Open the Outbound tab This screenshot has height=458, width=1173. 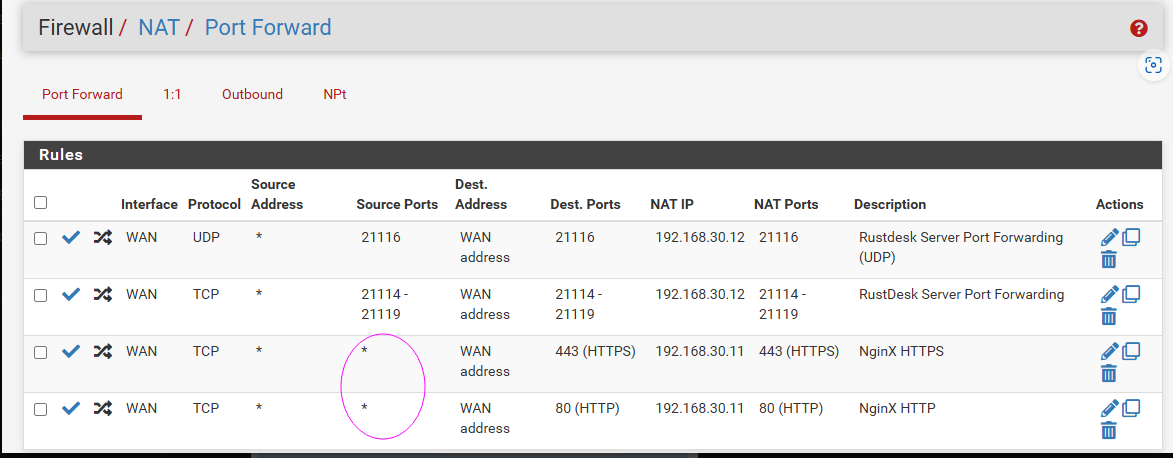[252, 94]
